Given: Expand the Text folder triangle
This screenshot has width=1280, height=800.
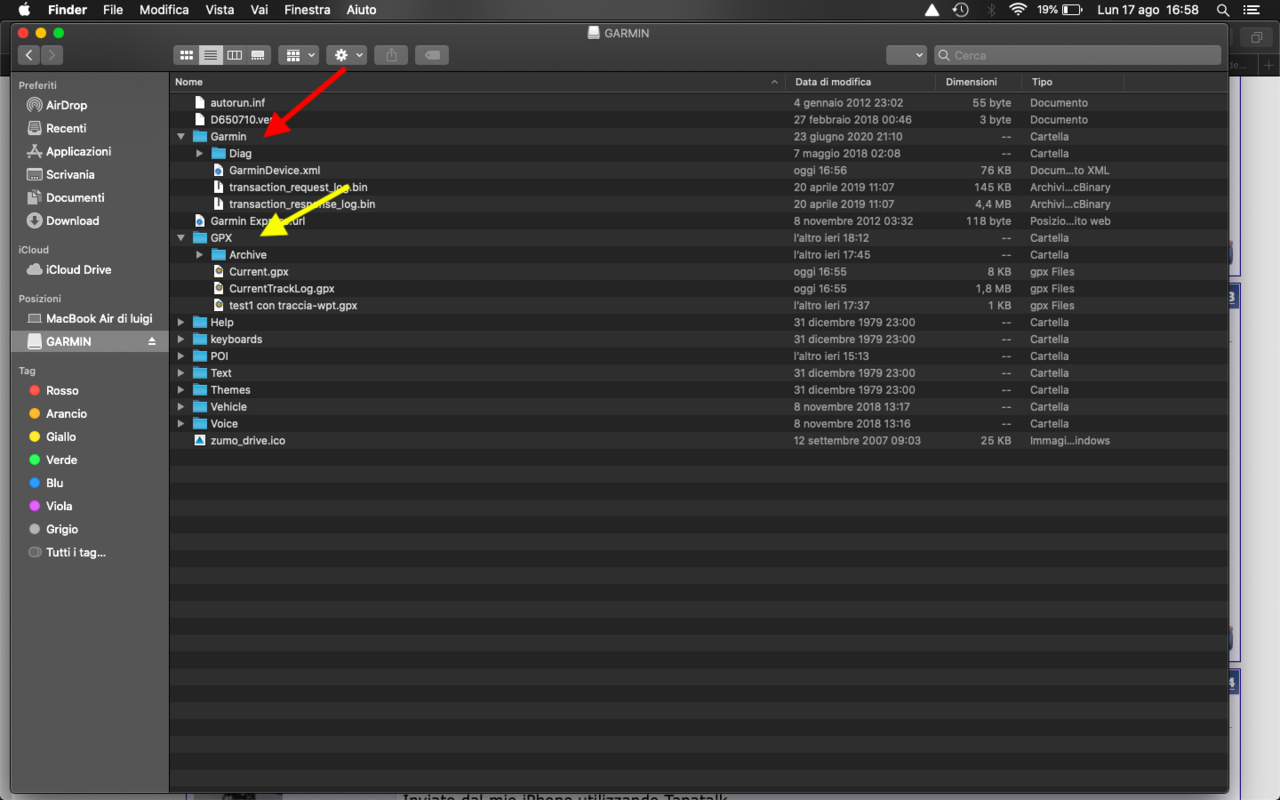Looking at the screenshot, I should [x=181, y=373].
